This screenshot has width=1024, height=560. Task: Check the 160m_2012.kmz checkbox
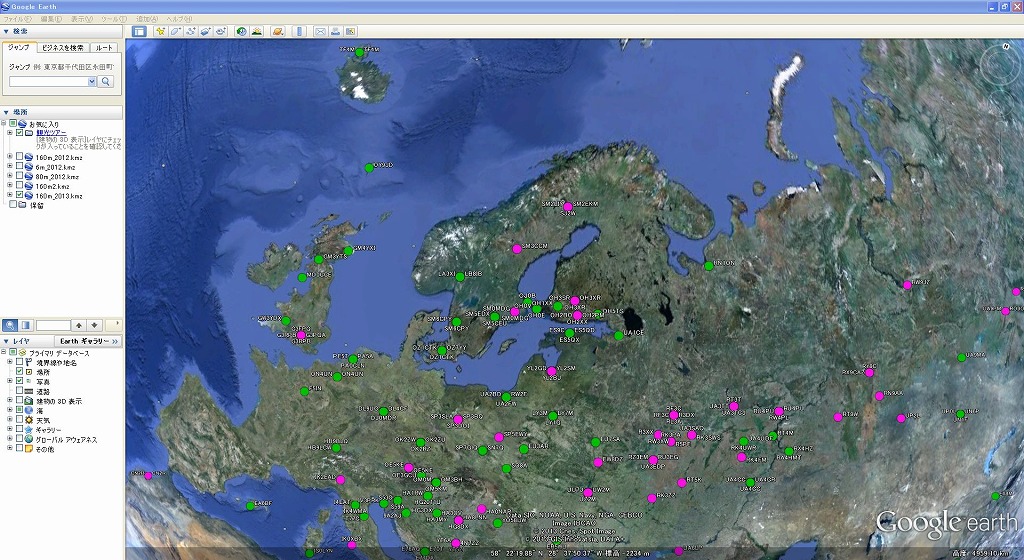point(20,157)
